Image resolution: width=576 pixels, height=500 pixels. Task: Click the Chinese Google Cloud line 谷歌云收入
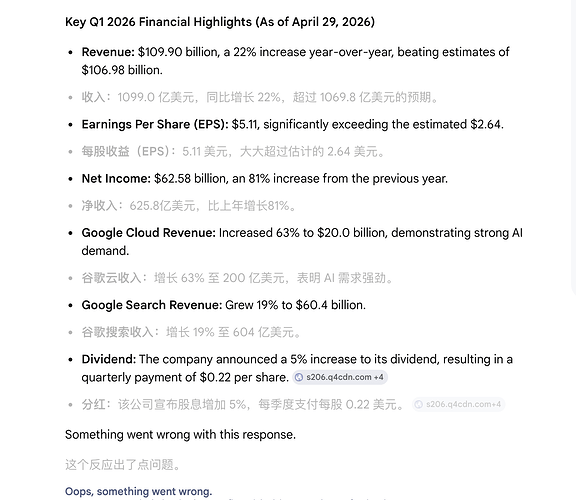(238, 278)
